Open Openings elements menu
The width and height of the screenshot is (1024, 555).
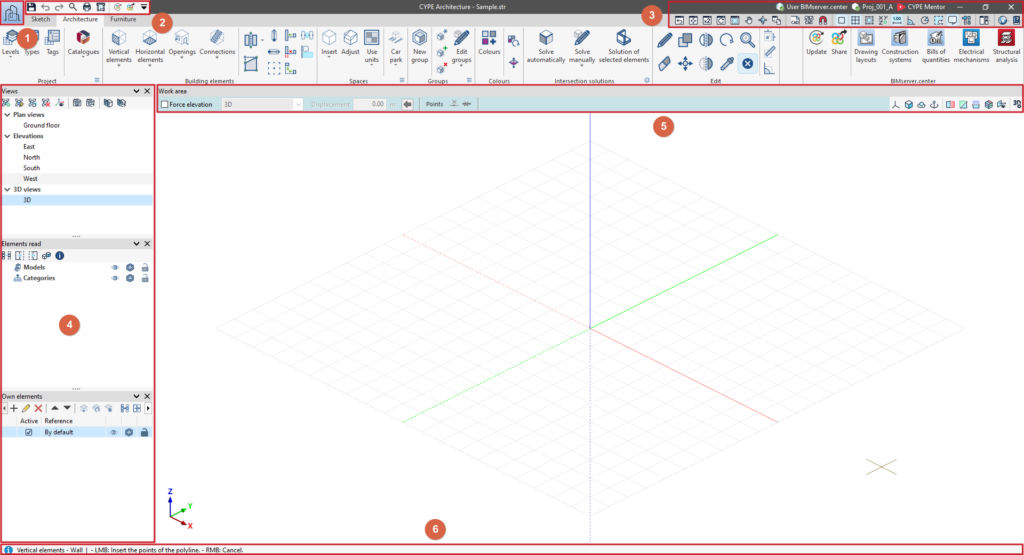[182, 44]
